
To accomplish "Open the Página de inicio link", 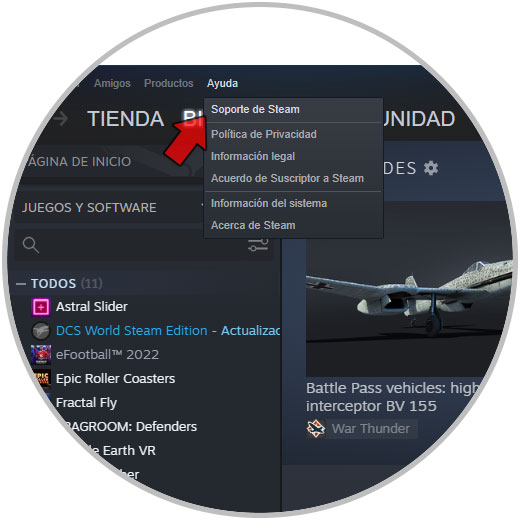I will [x=79, y=162].
